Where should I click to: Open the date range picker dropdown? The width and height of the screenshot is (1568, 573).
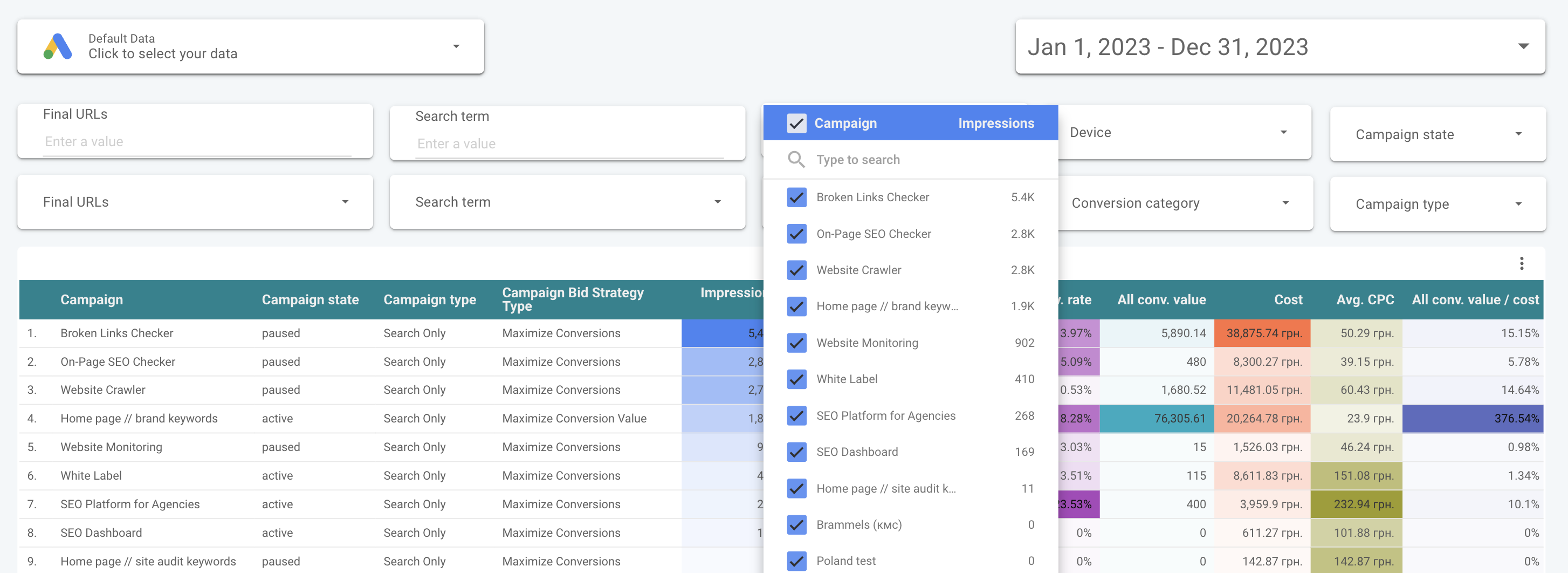[1523, 47]
